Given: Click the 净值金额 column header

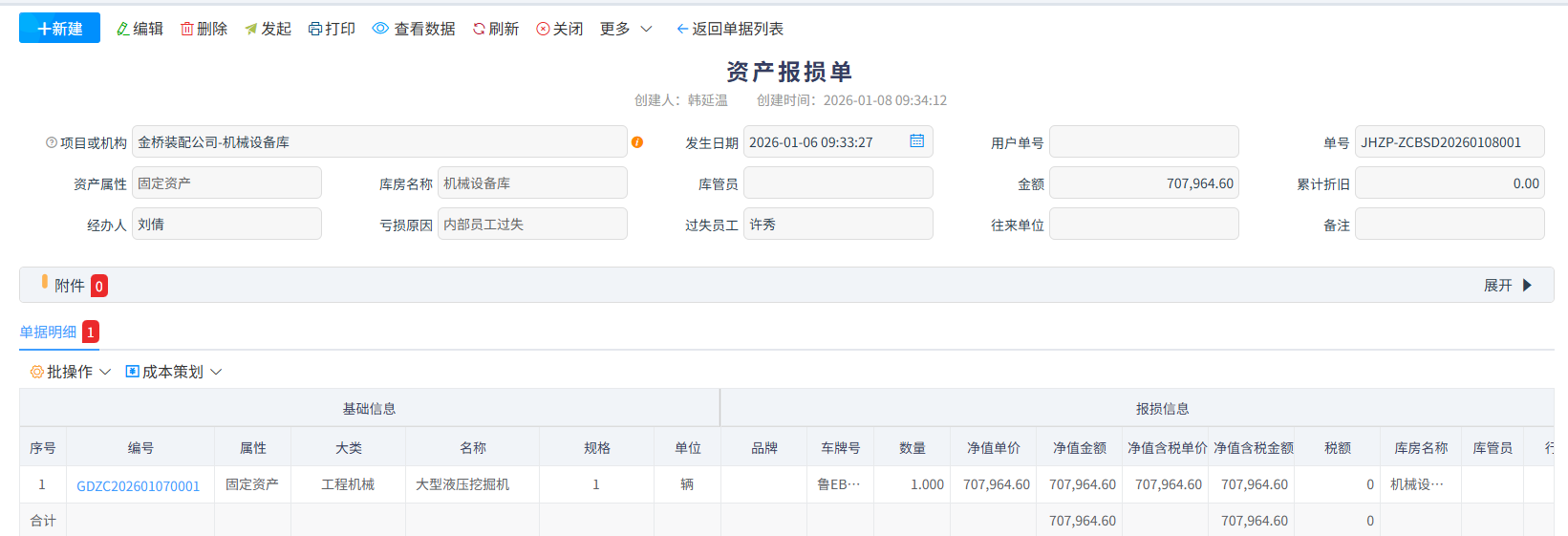Looking at the screenshot, I should click(x=1079, y=448).
